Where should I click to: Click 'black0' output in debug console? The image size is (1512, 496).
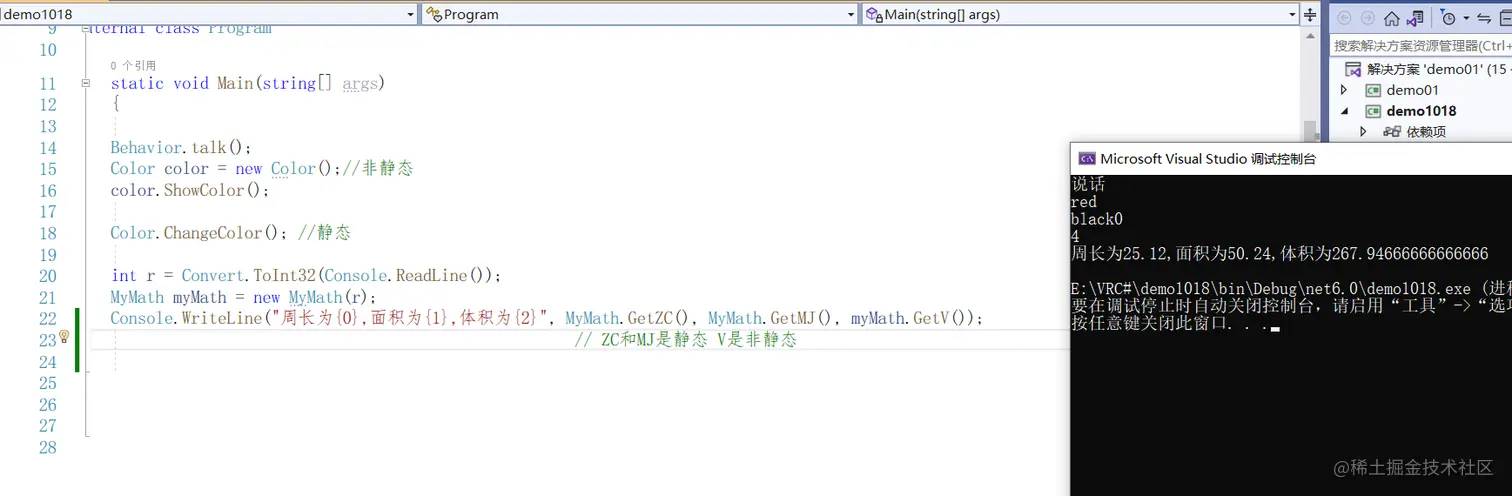pos(1097,219)
